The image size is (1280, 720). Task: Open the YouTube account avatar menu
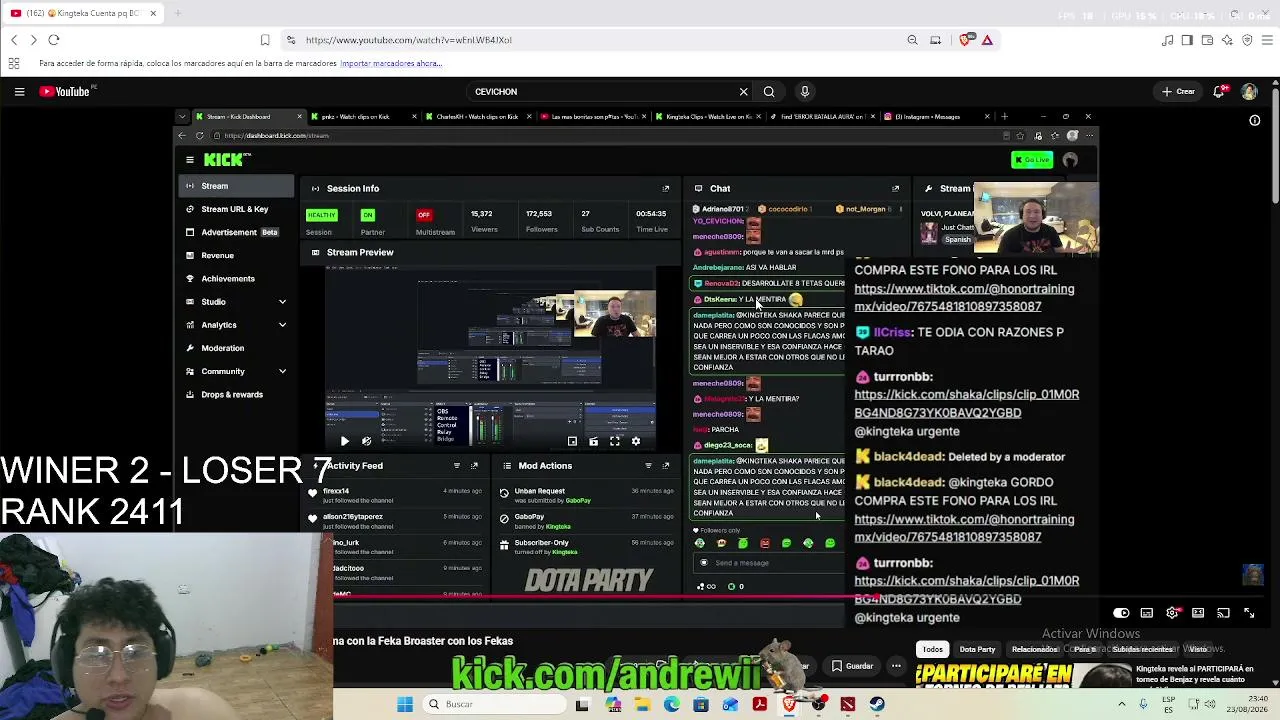coord(1249,92)
